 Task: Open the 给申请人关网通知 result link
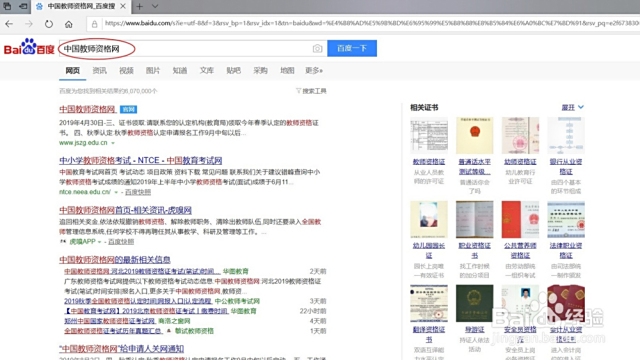[x=122, y=349]
